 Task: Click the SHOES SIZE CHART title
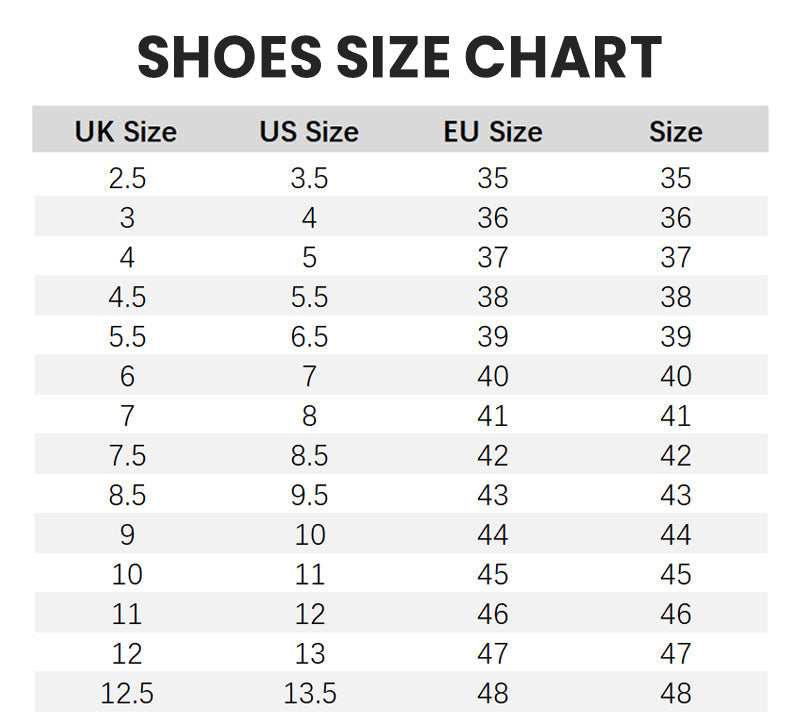point(399,56)
